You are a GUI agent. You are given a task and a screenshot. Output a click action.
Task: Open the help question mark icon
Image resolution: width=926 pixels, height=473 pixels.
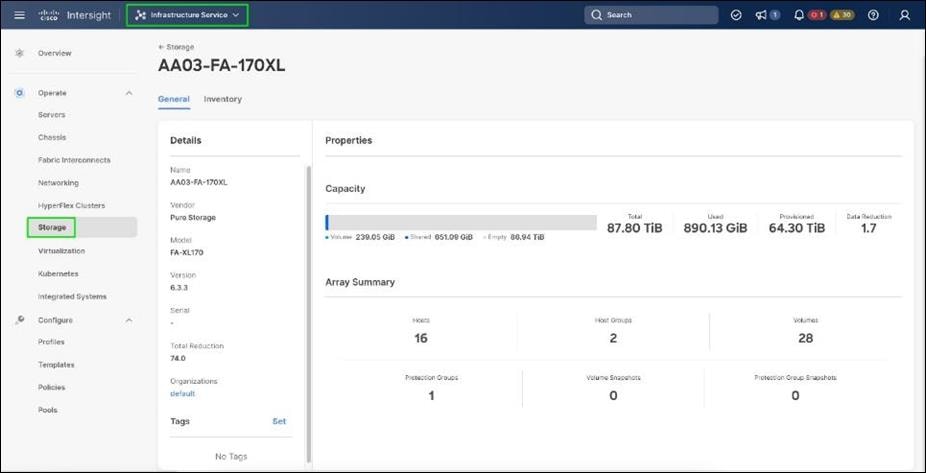(x=873, y=15)
